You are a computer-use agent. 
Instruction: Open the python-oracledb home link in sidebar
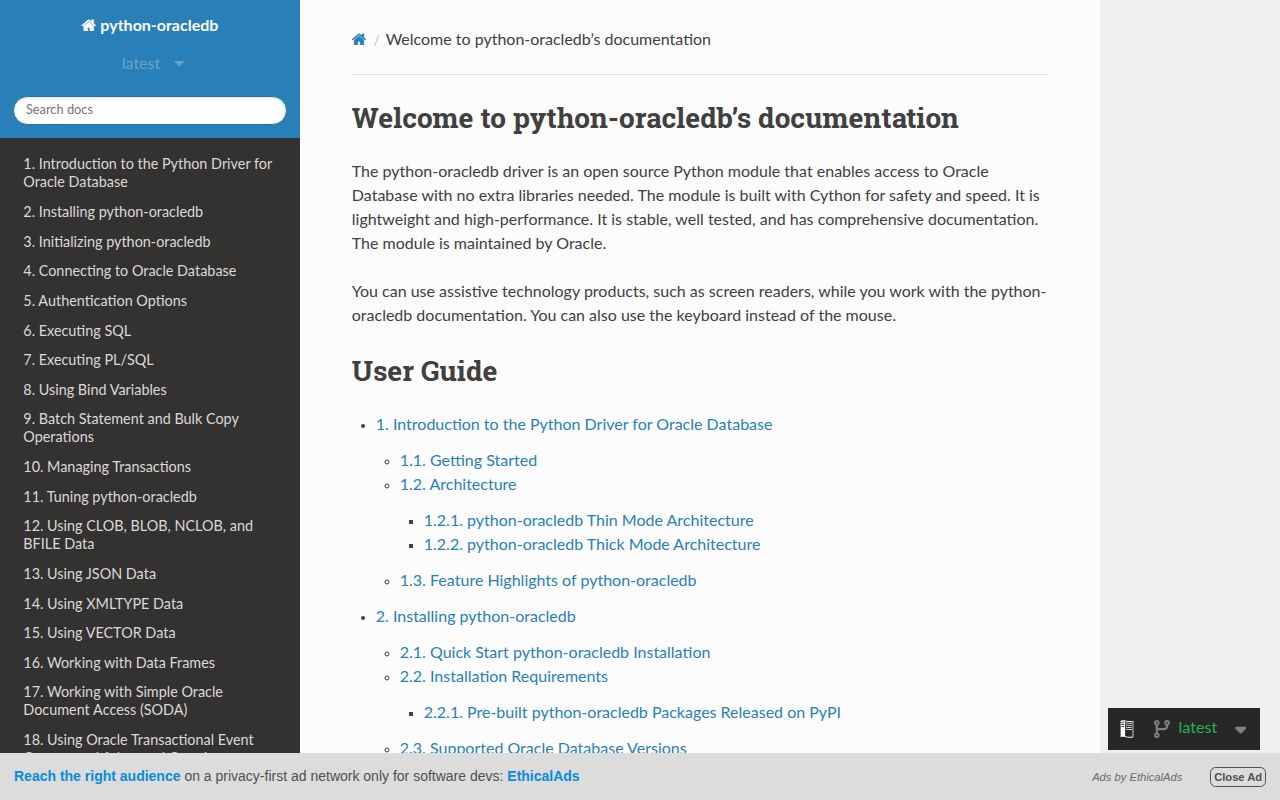click(150, 26)
